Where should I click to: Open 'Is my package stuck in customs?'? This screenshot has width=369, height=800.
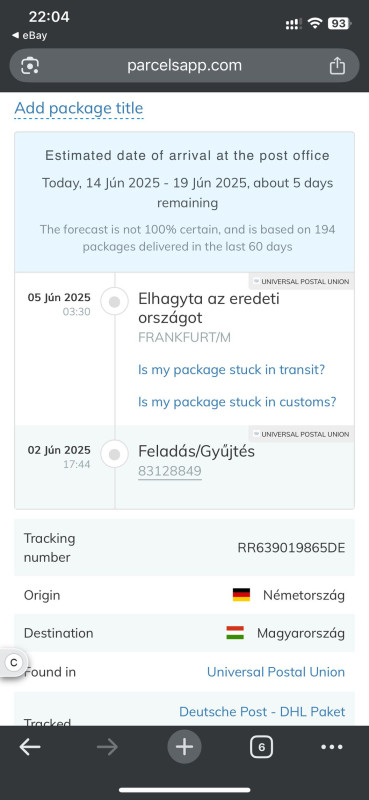tap(237, 402)
